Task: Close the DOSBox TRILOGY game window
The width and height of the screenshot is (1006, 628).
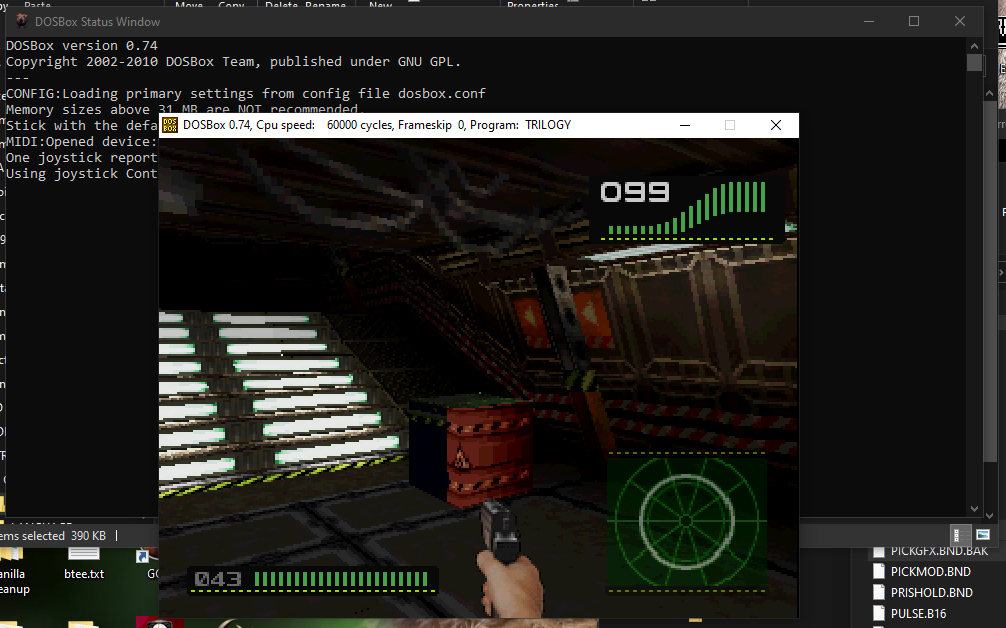Action: pos(776,125)
